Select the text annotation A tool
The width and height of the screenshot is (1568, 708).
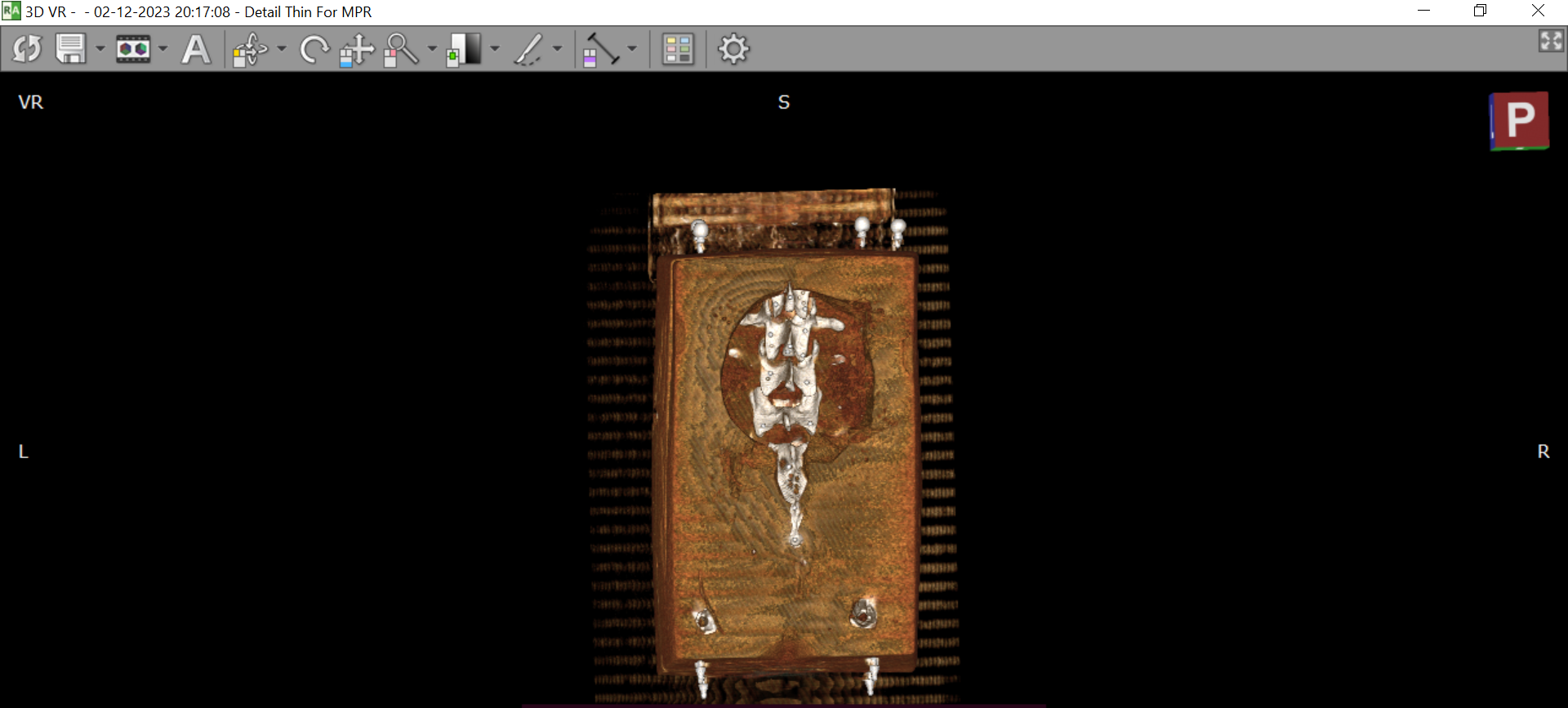click(196, 49)
